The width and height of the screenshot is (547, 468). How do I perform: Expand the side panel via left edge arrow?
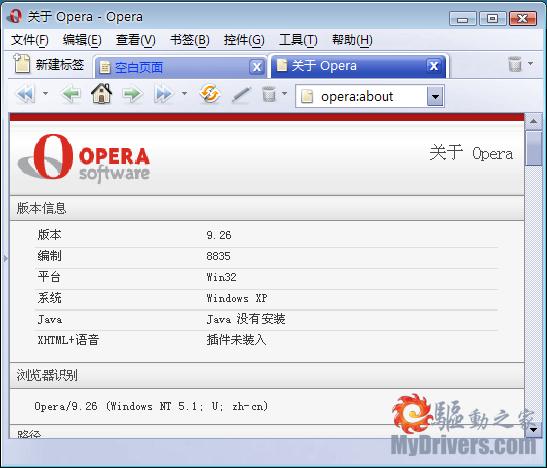5,258
